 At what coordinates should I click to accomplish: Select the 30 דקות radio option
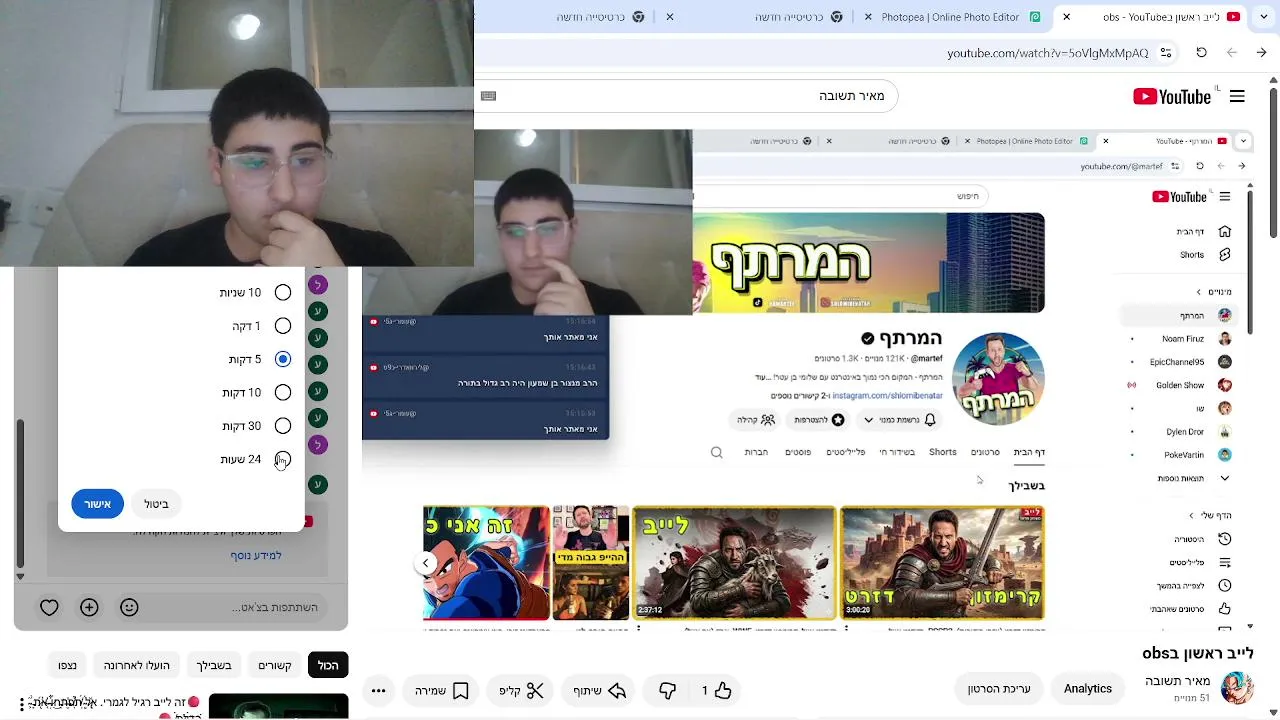click(x=283, y=426)
